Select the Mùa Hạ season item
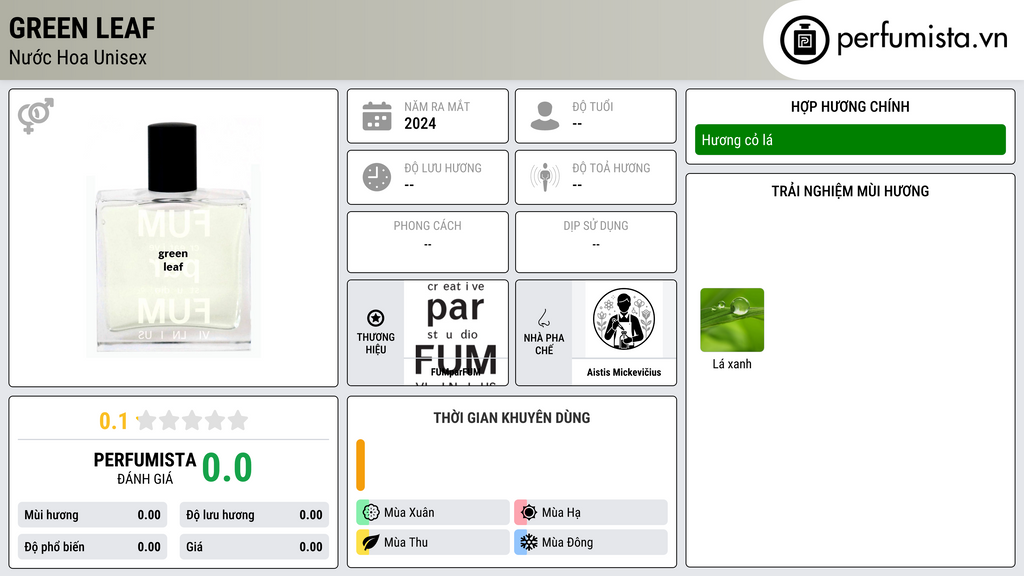This screenshot has width=1024, height=576. coord(591,513)
